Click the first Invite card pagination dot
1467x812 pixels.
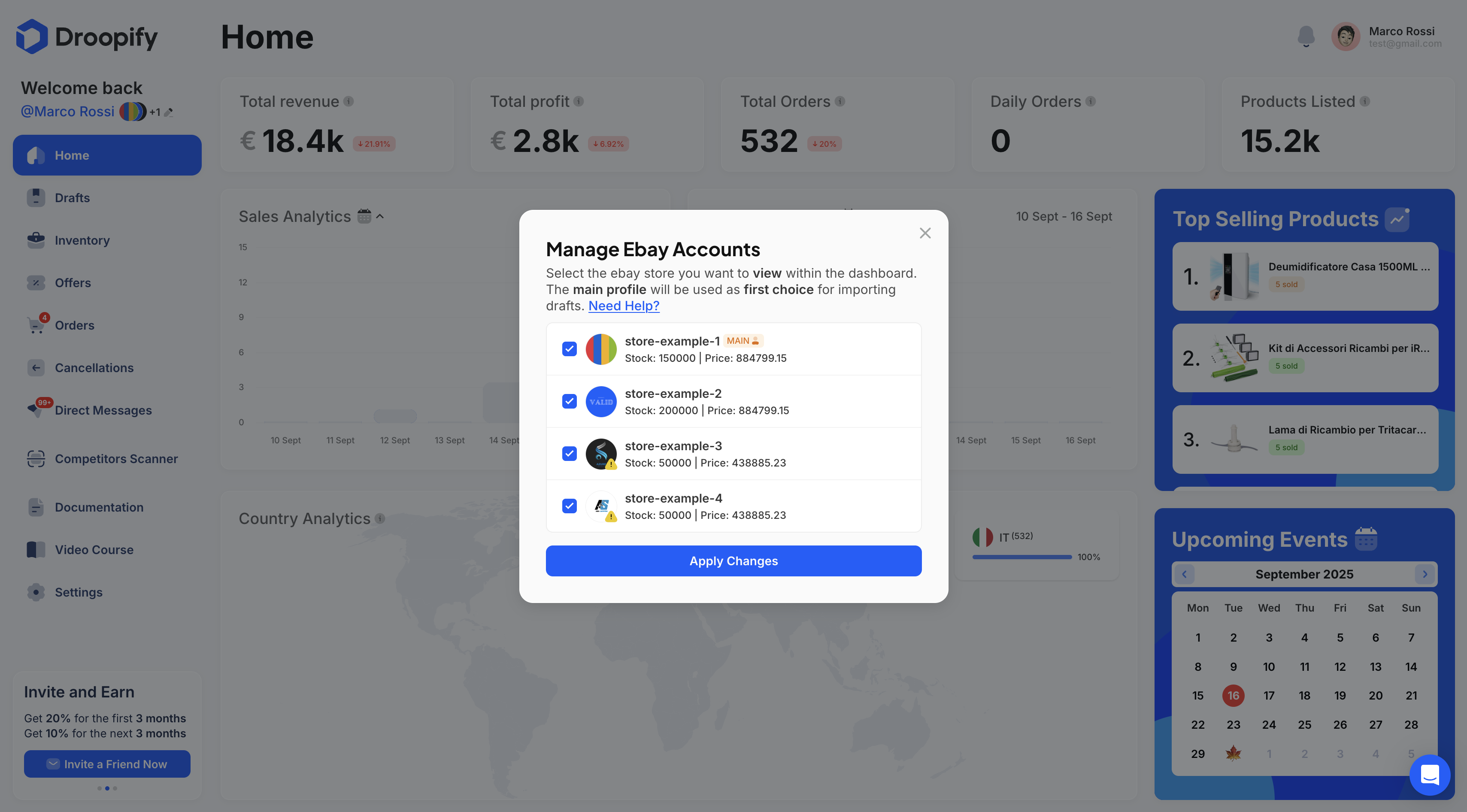(100, 789)
